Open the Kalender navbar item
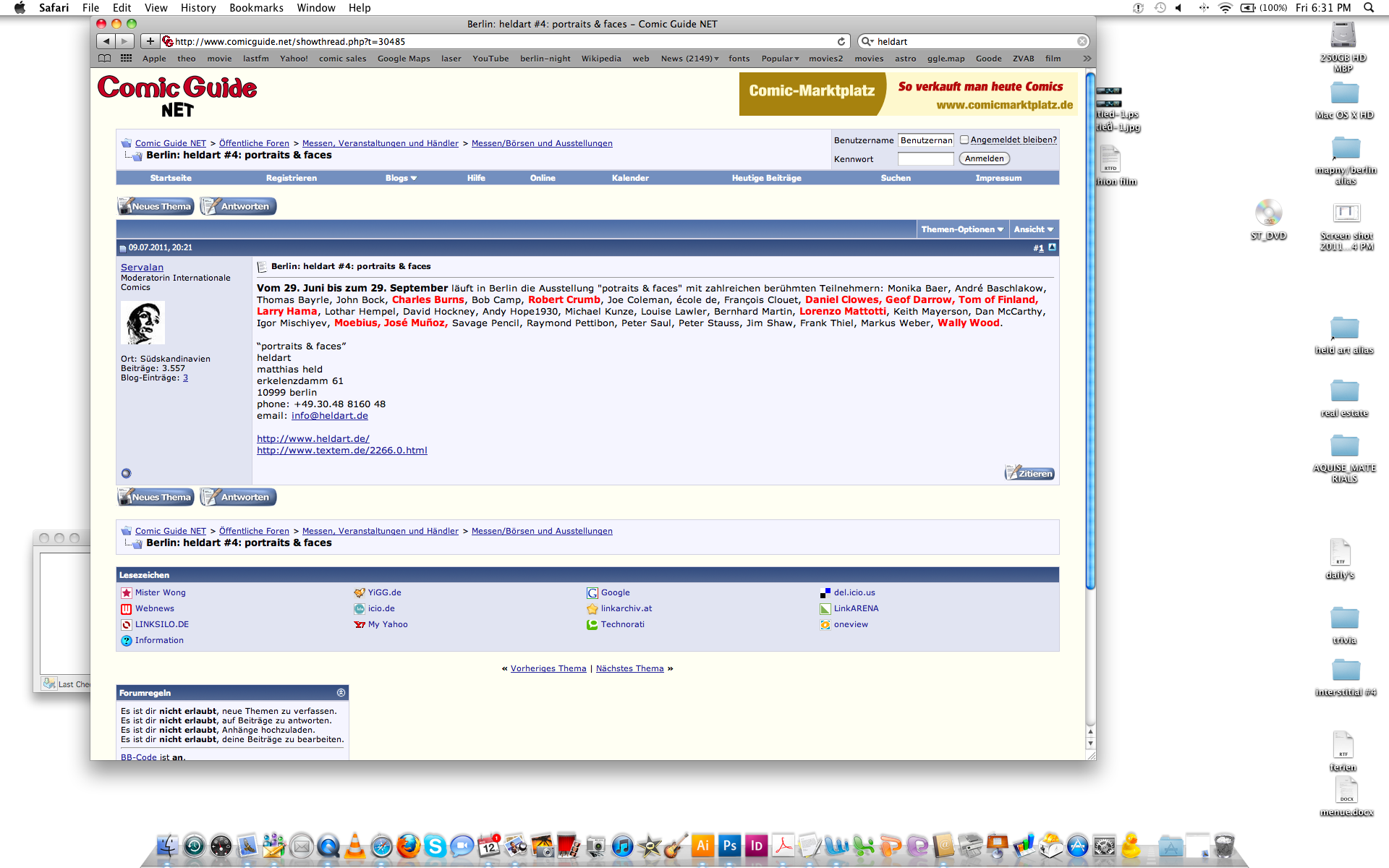 click(630, 178)
